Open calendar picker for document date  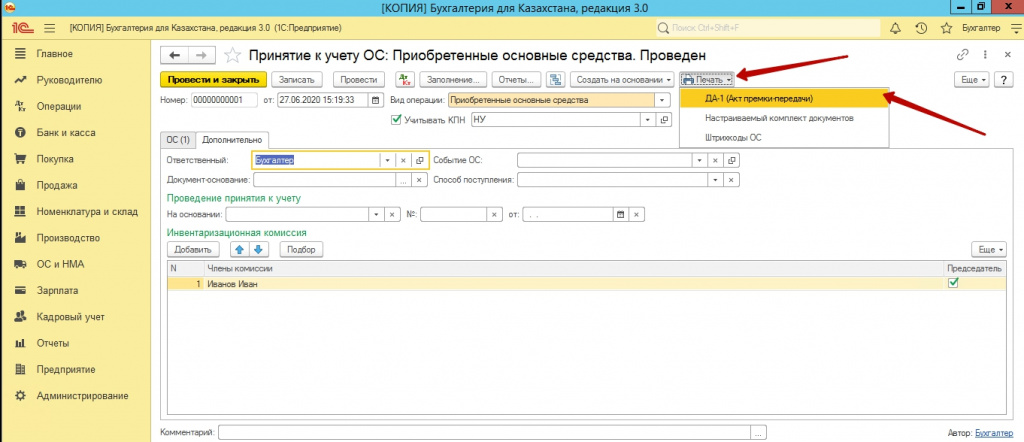376,101
